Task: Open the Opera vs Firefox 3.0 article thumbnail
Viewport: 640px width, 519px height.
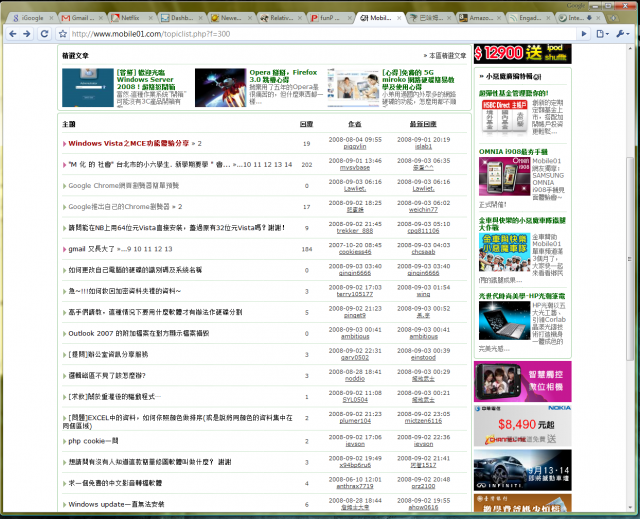Action: click(x=220, y=88)
